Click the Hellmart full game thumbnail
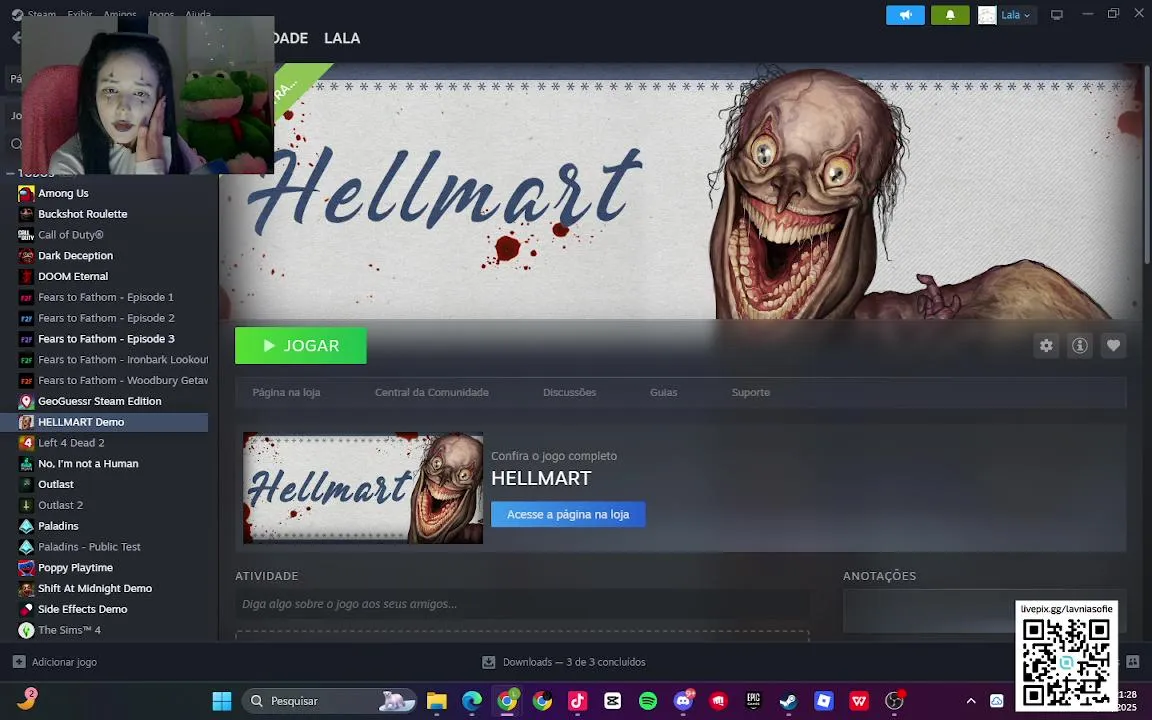This screenshot has height=720, width=1152. pyautogui.click(x=363, y=488)
